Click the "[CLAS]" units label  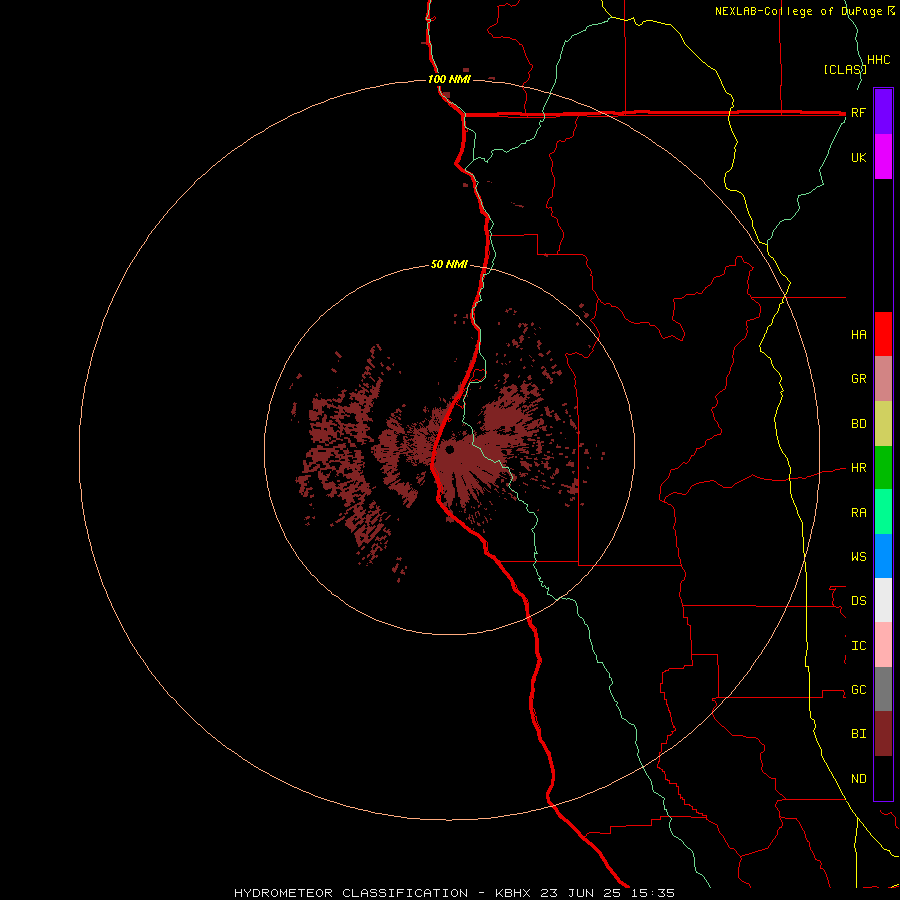click(x=845, y=69)
